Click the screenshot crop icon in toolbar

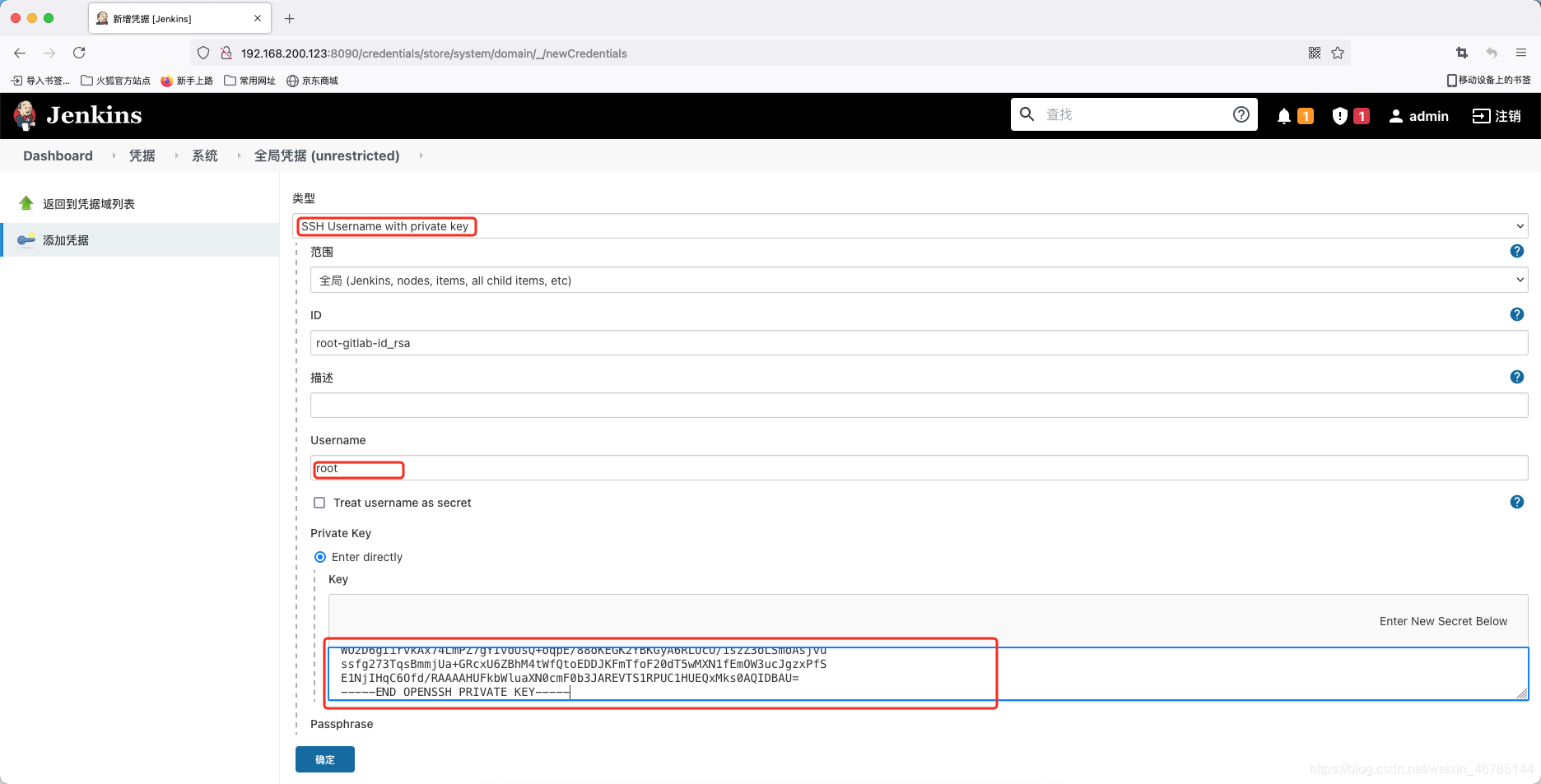1462,53
